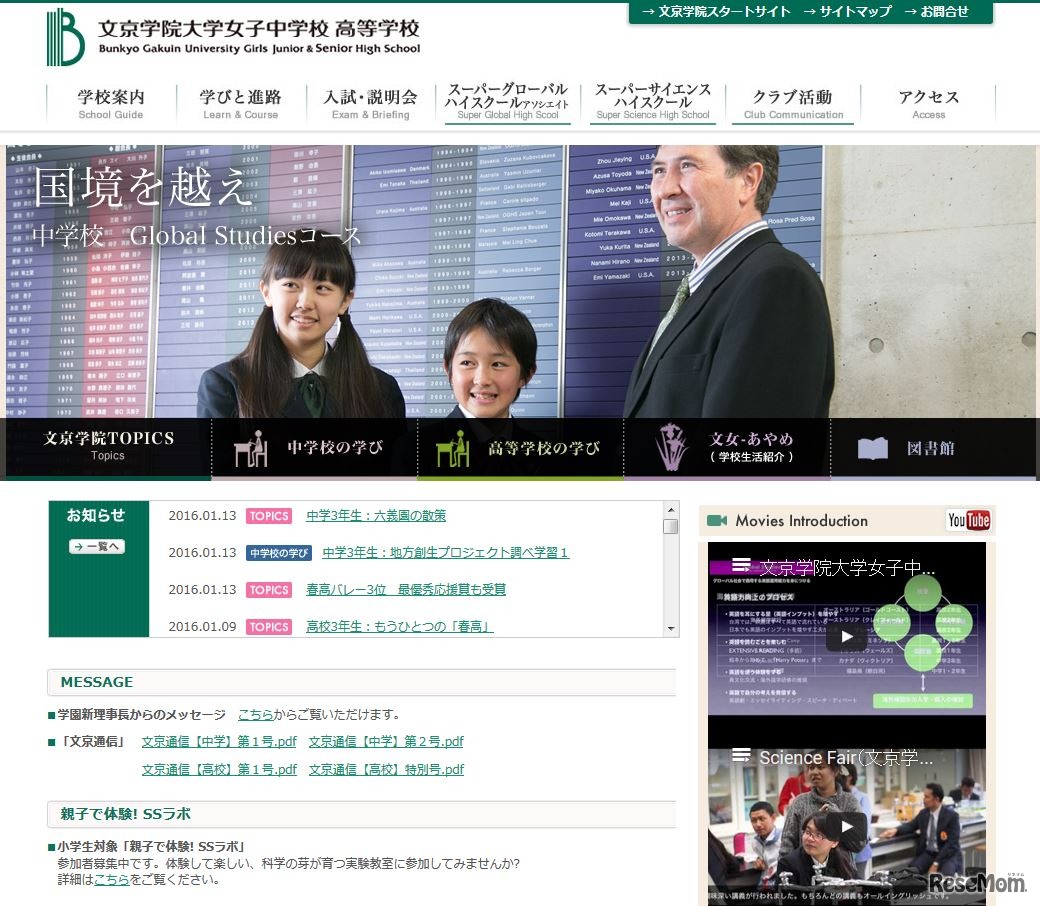The height and width of the screenshot is (906, 1040).
Task: Click the Movies Introduction camera icon
Action: tap(717, 520)
